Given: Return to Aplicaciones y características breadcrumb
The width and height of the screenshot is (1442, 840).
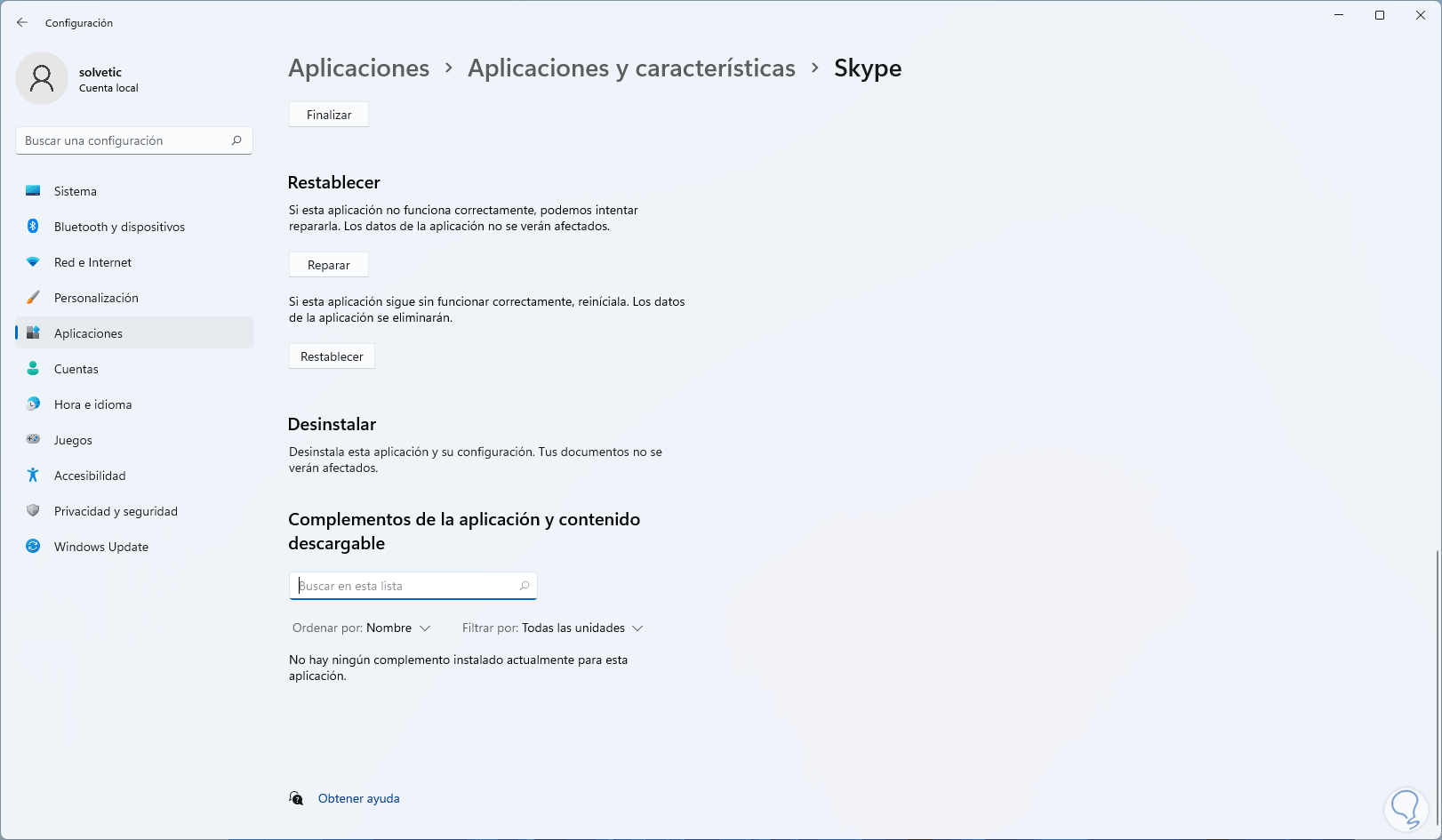Looking at the screenshot, I should pyautogui.click(x=631, y=68).
